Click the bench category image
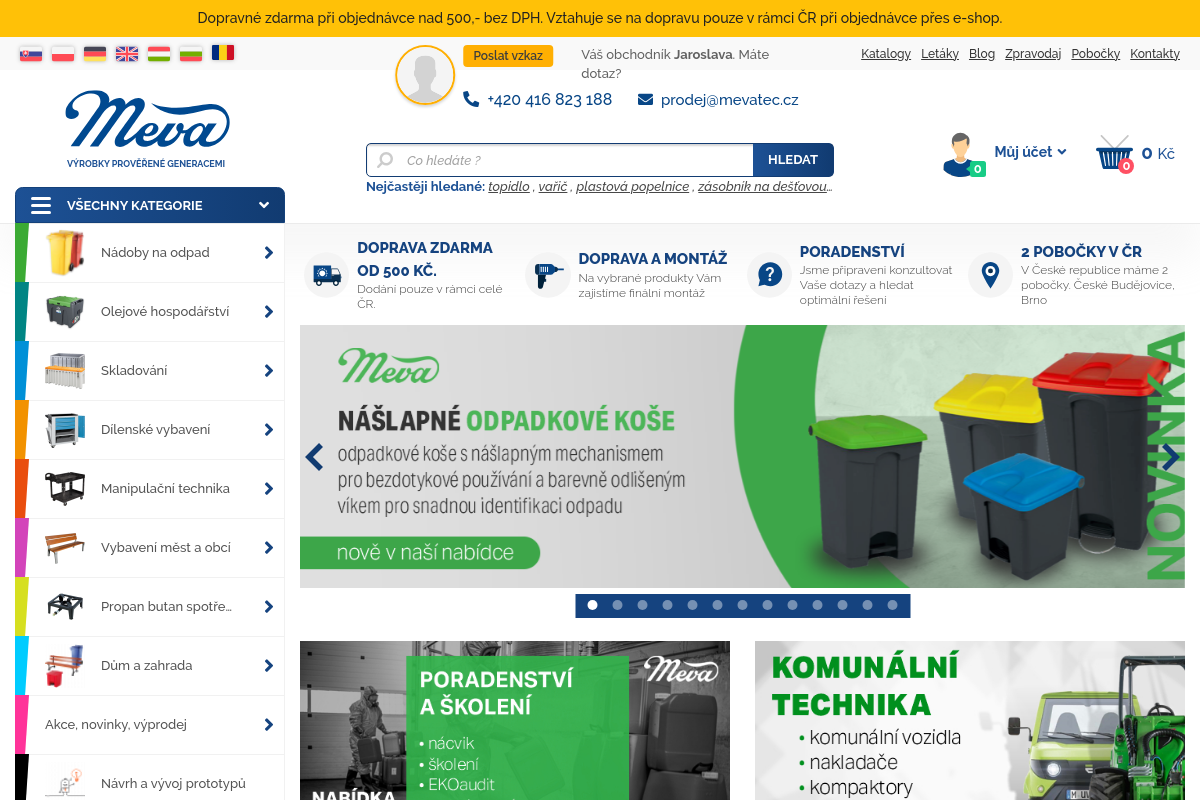The image size is (1200, 800). point(65,548)
